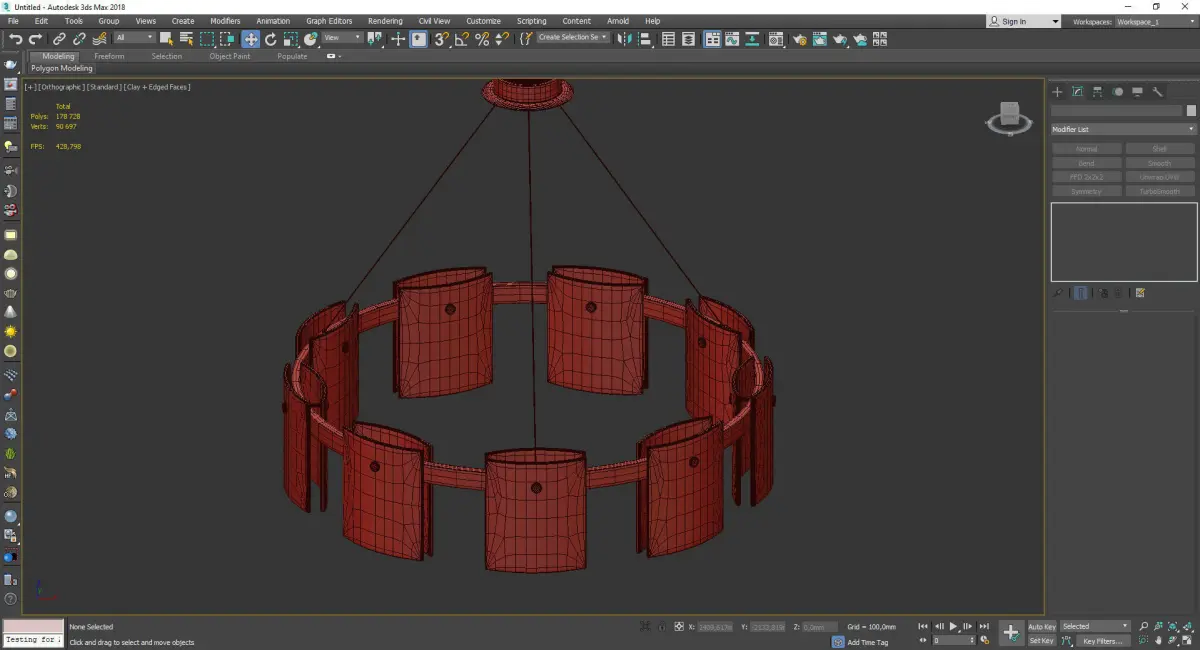Image resolution: width=1200 pixels, height=650 pixels.
Task: Open the Key Filters button
Action: [x=1103, y=641]
